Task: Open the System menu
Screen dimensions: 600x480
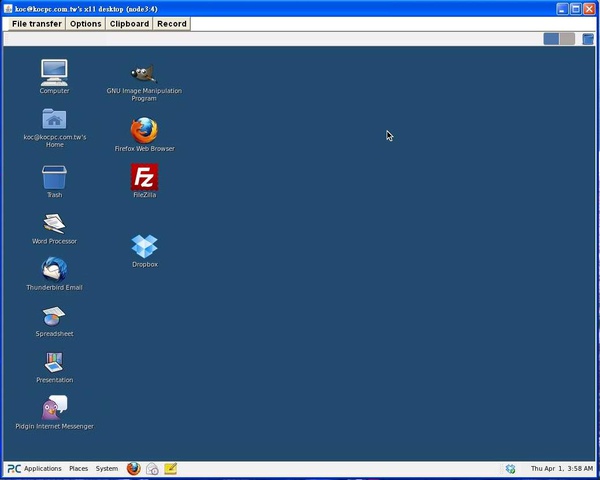Action: coord(106,468)
